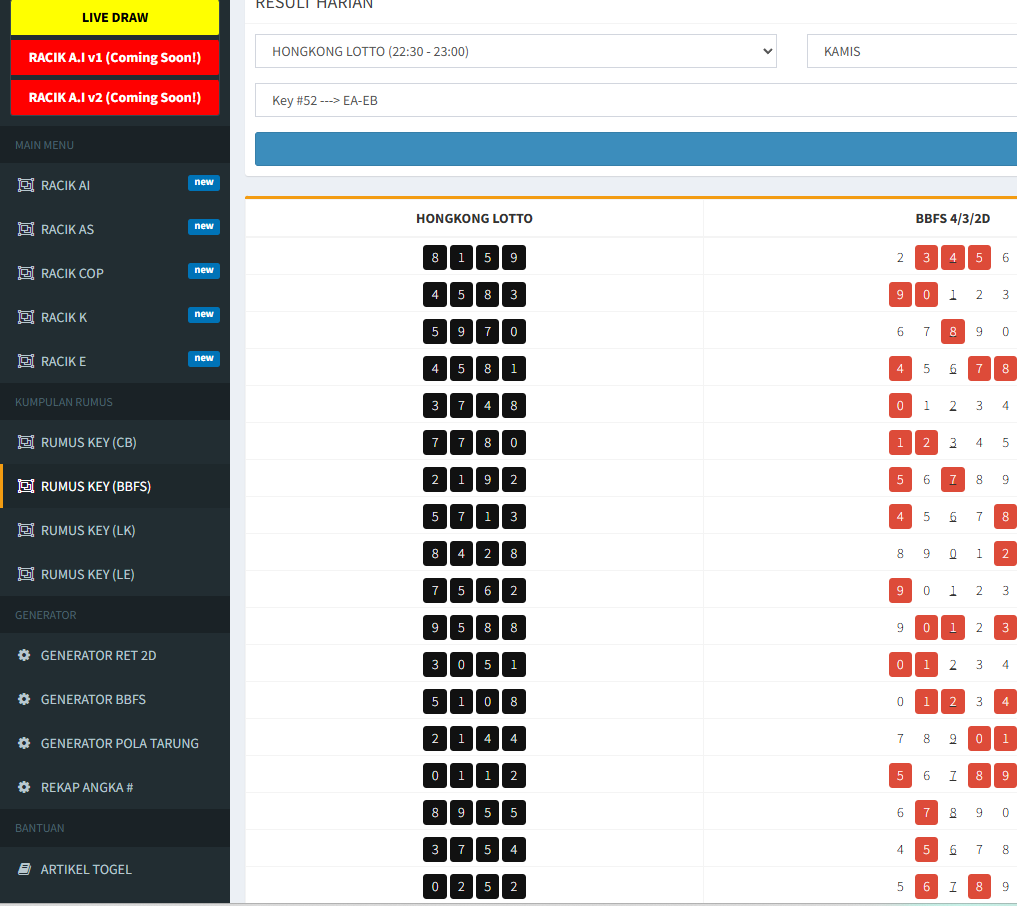Click red highlighted 6 in the 0252 row

click(x=926, y=886)
